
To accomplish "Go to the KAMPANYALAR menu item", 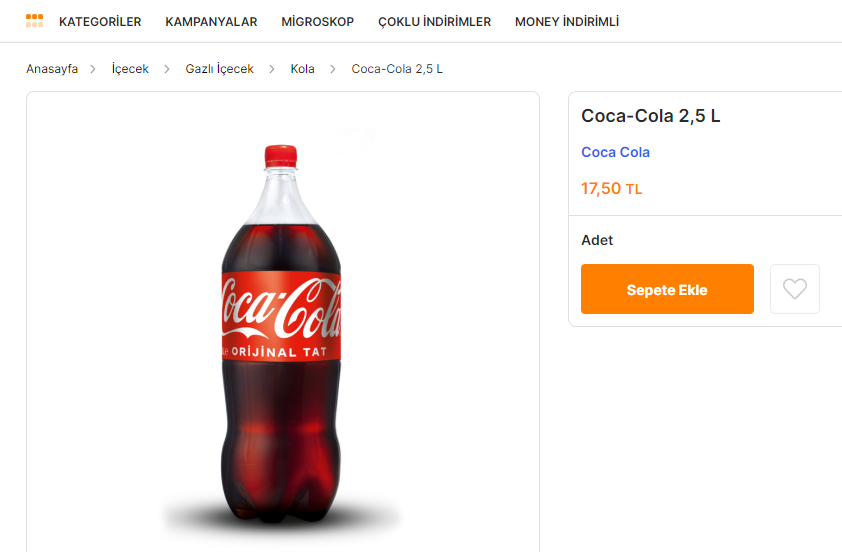I will pos(211,21).
